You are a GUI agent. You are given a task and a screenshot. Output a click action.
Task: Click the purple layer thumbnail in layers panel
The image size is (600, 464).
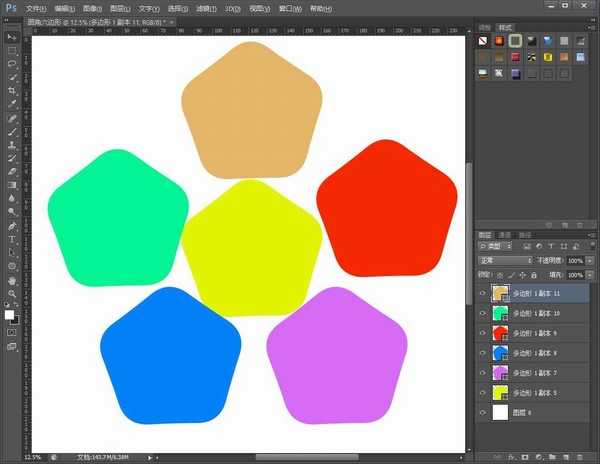tap(501, 372)
